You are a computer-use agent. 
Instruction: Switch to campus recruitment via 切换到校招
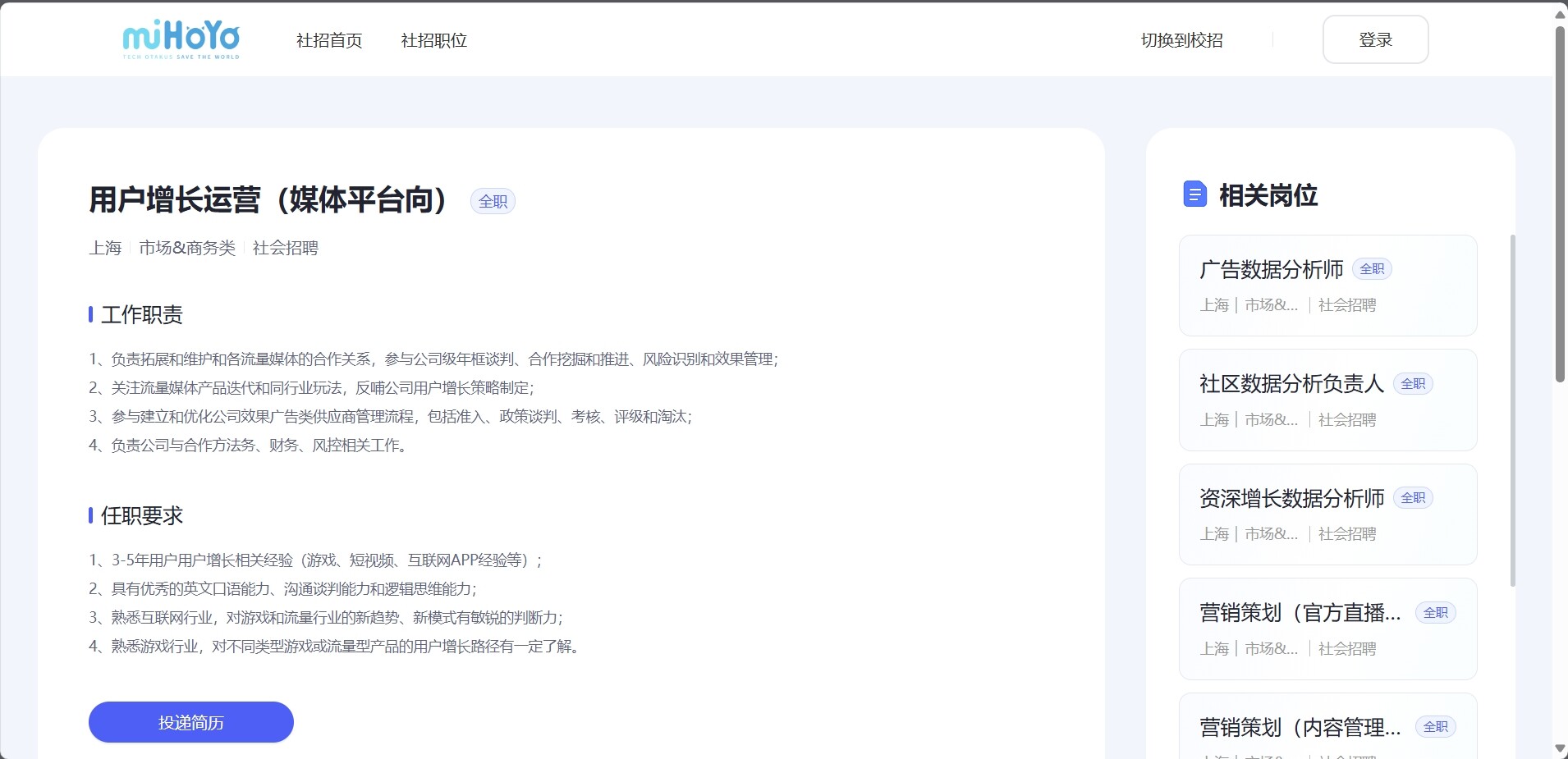pyautogui.click(x=1181, y=40)
